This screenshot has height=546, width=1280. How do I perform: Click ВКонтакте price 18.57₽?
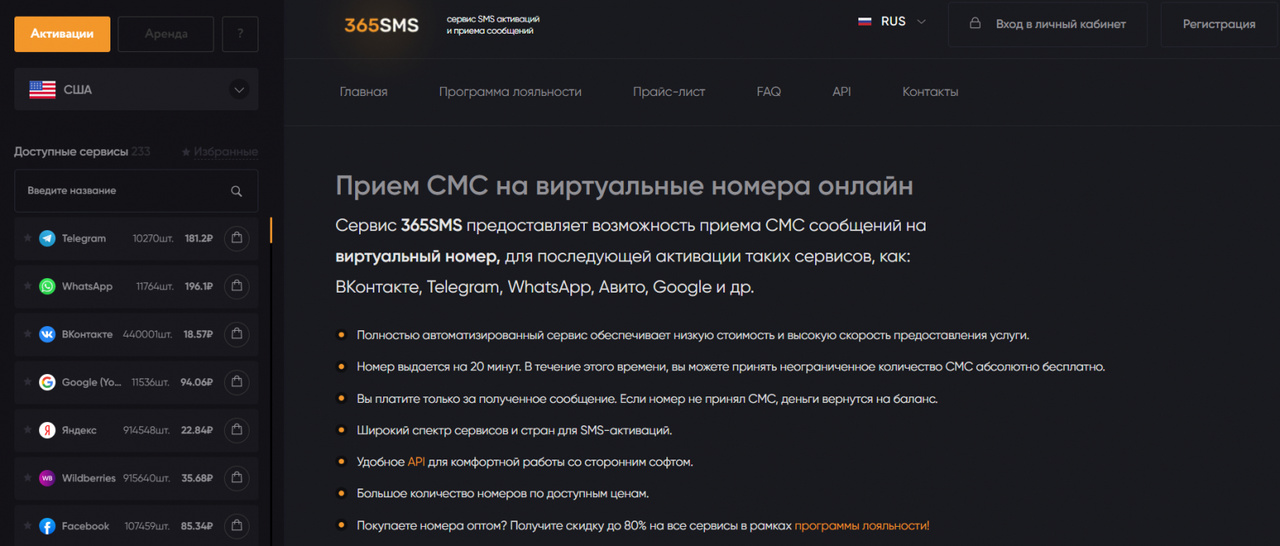tap(198, 334)
